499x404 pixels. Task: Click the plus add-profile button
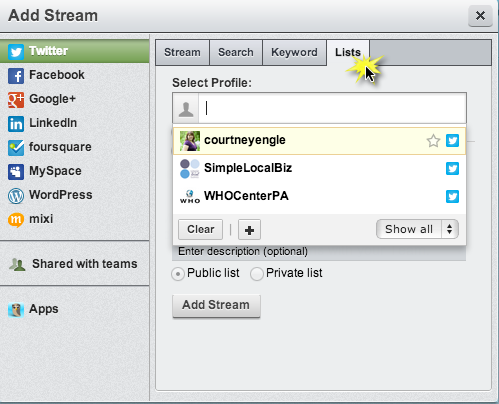click(249, 230)
